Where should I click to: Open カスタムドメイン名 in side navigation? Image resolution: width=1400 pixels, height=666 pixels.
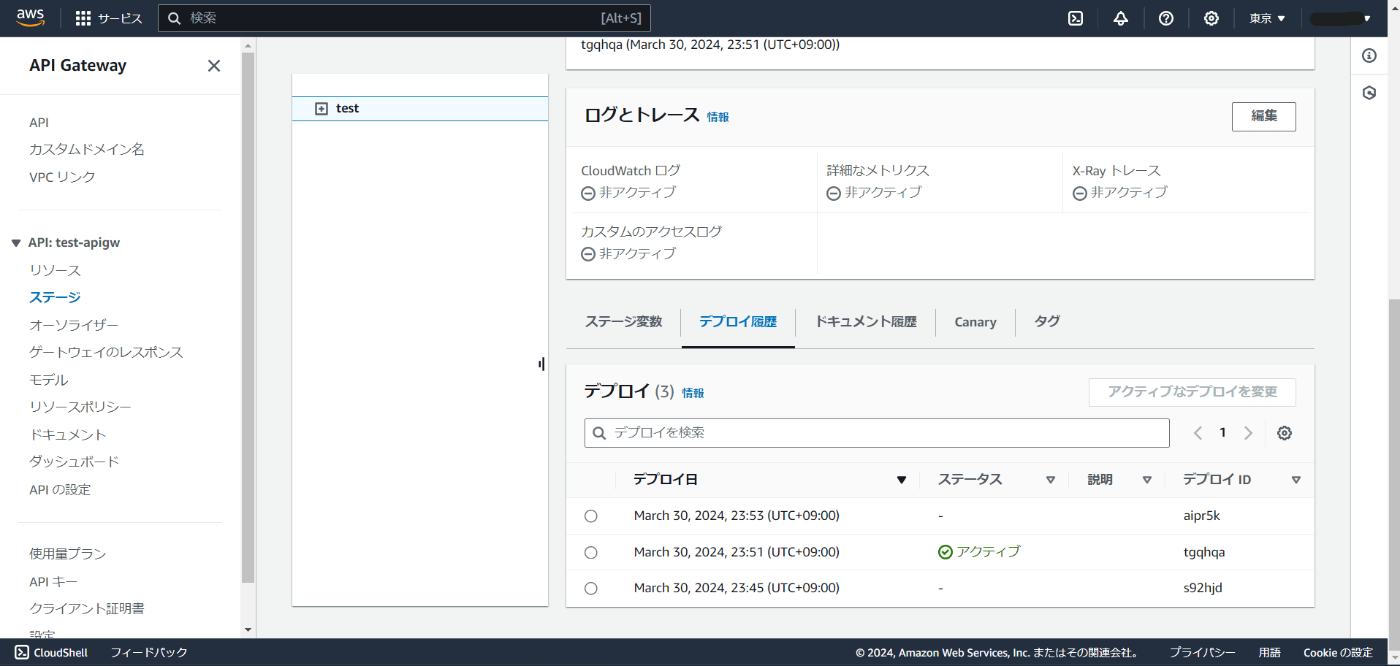[x=87, y=149]
